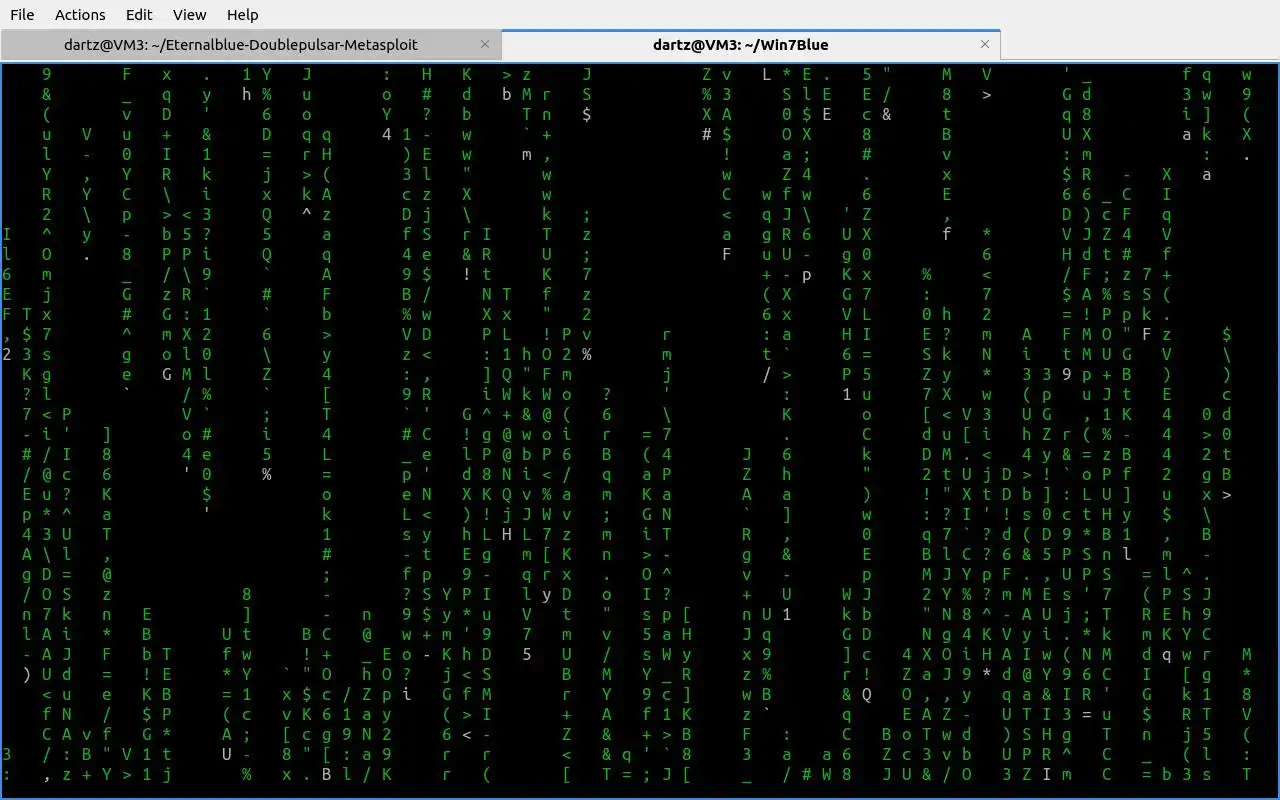This screenshot has height=800, width=1280.
Task: Close the Eternalblue-Doublepulsar-Metasploit tab
Action: pyautogui.click(x=485, y=44)
